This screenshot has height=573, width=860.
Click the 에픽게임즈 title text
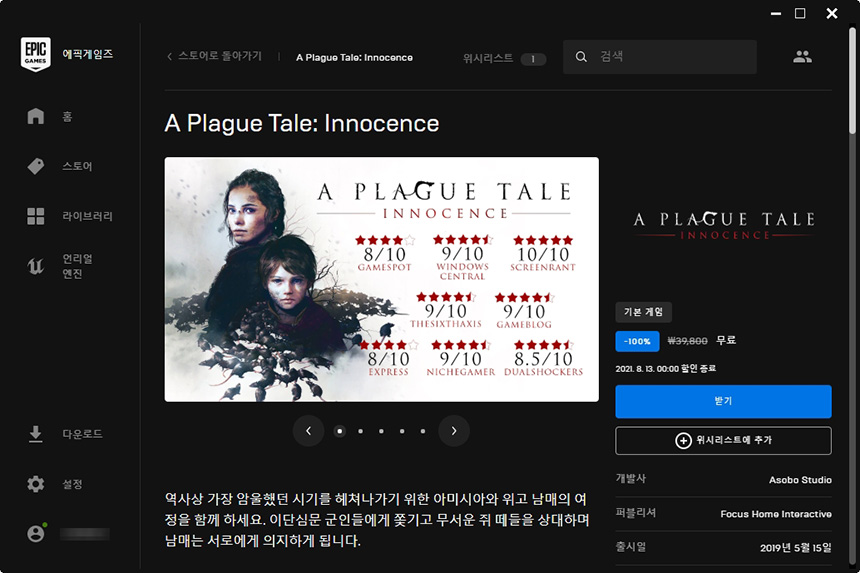pos(88,54)
